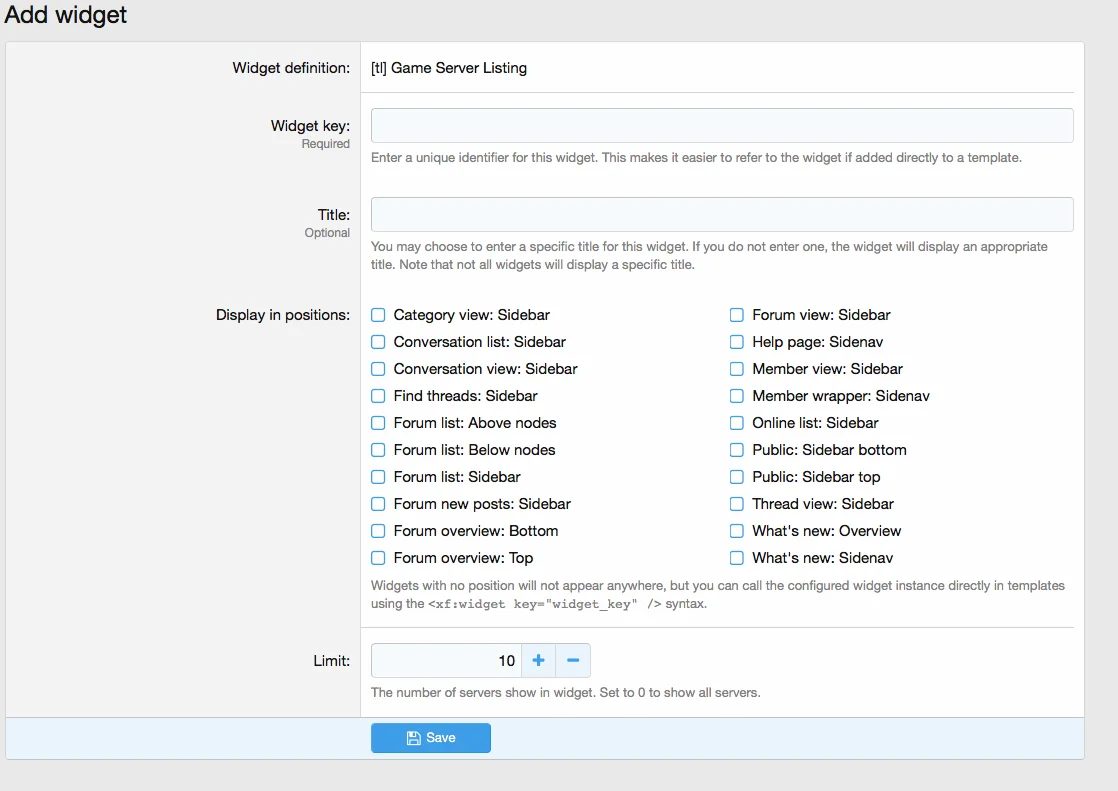
Task: Check Conversation list: Sidebar
Action: pos(378,342)
